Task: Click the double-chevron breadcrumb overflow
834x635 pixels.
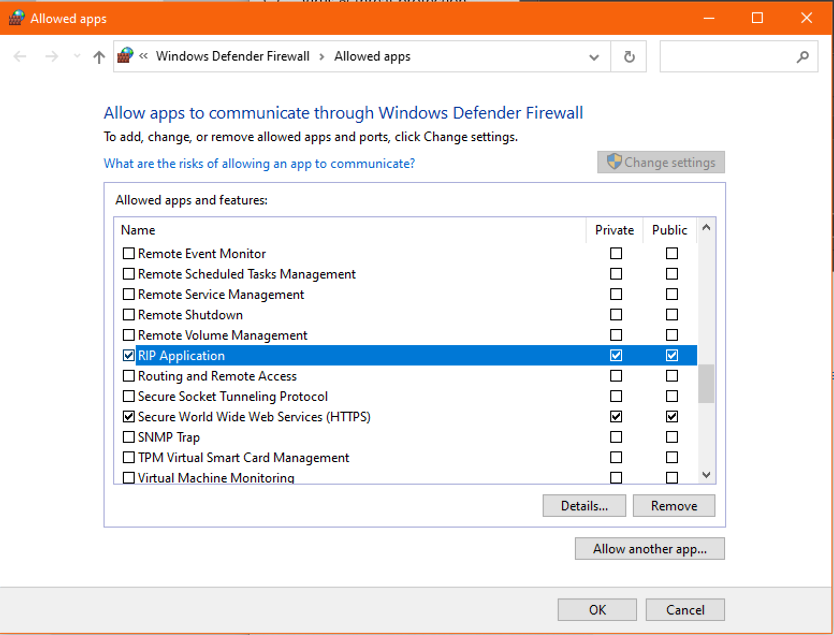Action: click(144, 56)
